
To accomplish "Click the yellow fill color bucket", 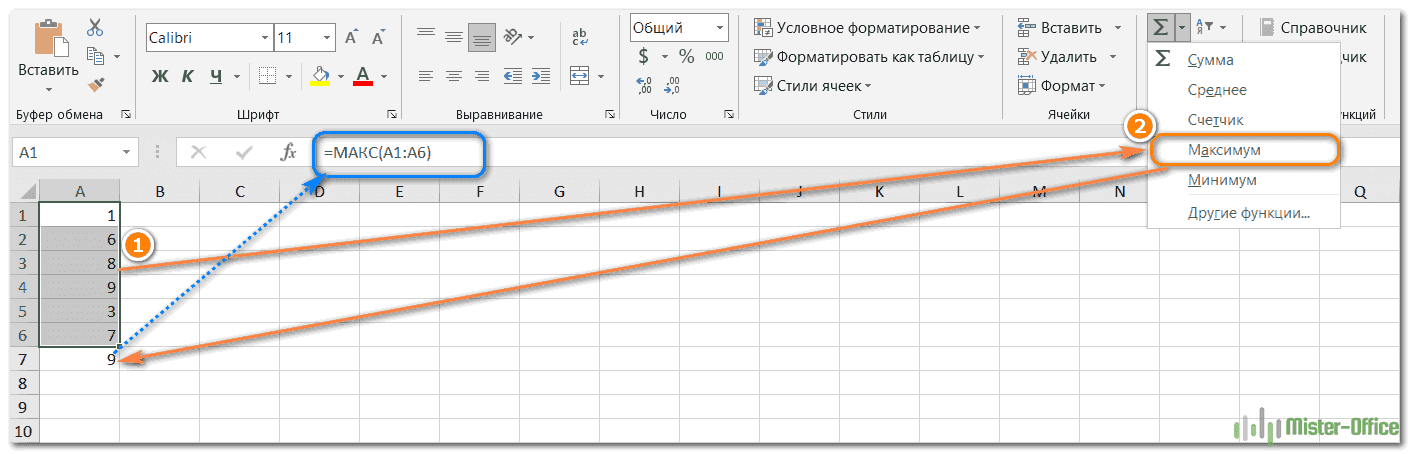I will coord(320,76).
